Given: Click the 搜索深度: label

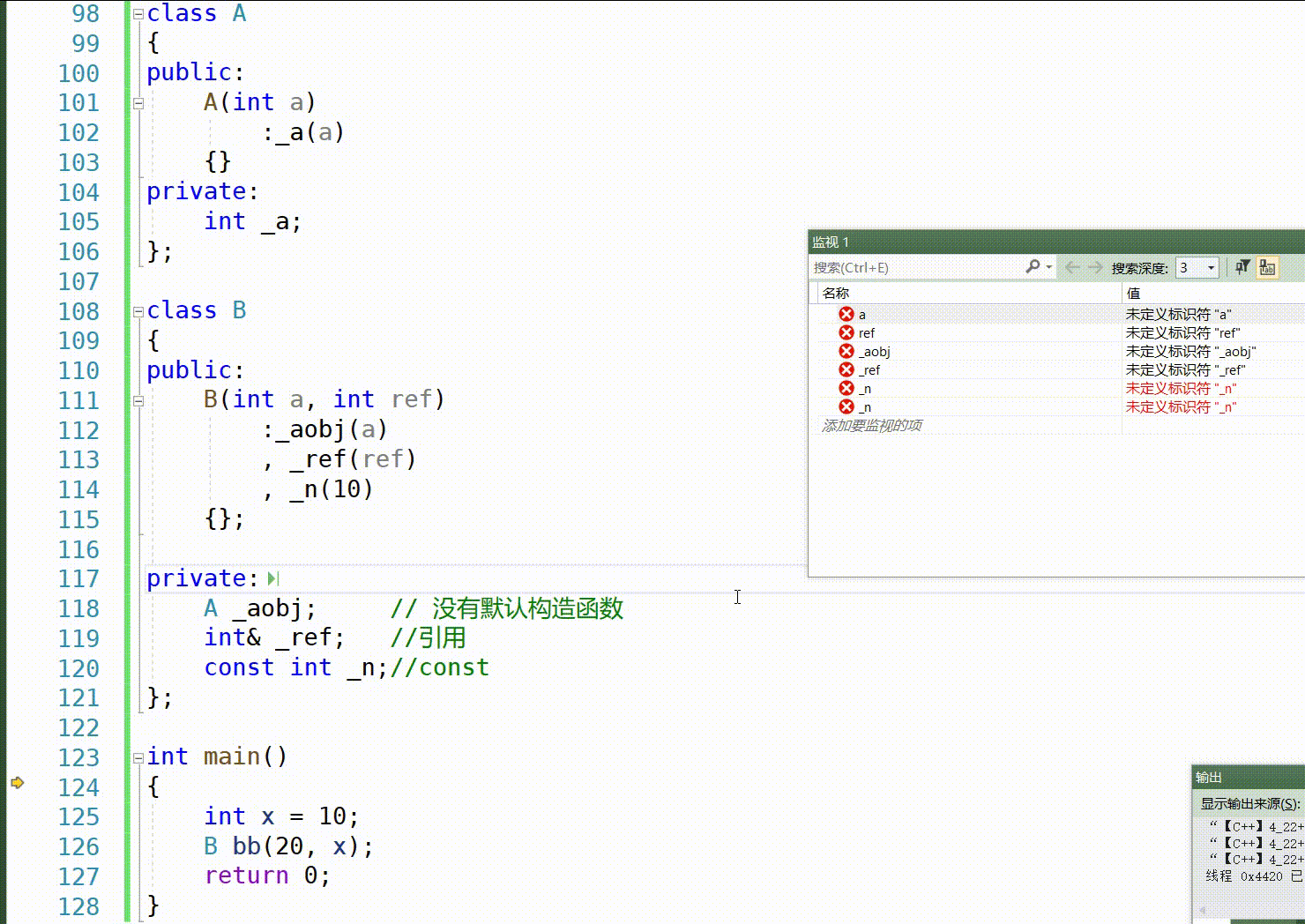Looking at the screenshot, I should (1139, 268).
